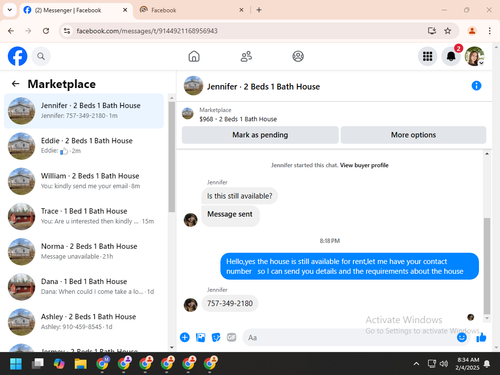Viewport: 500px width, 375px height.
Task: Go forward in browser history
Action: point(28,31)
